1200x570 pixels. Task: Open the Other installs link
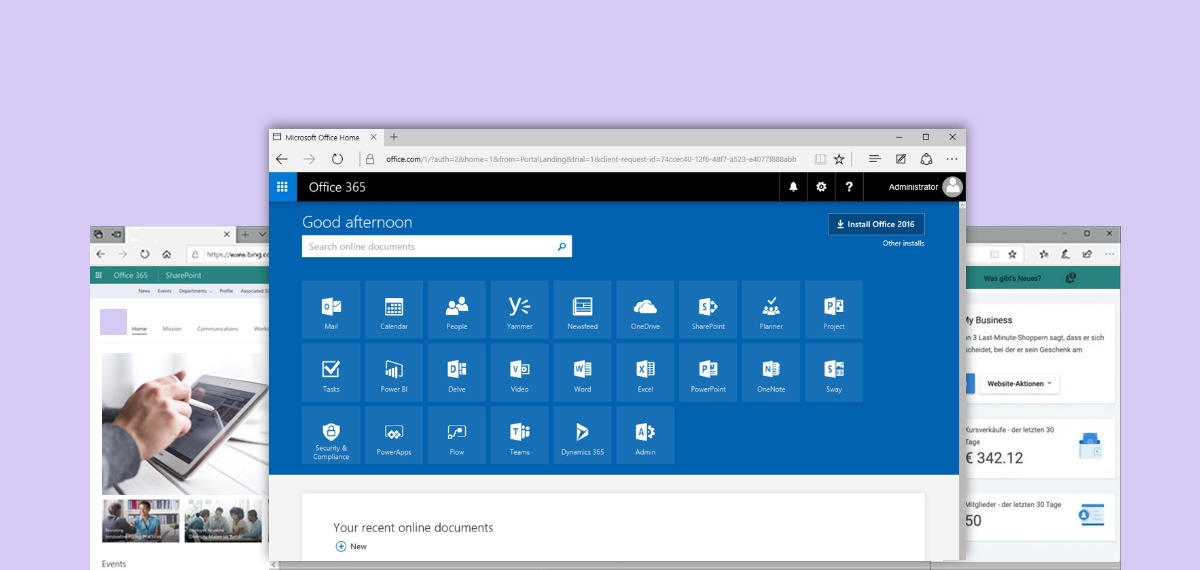coord(903,244)
